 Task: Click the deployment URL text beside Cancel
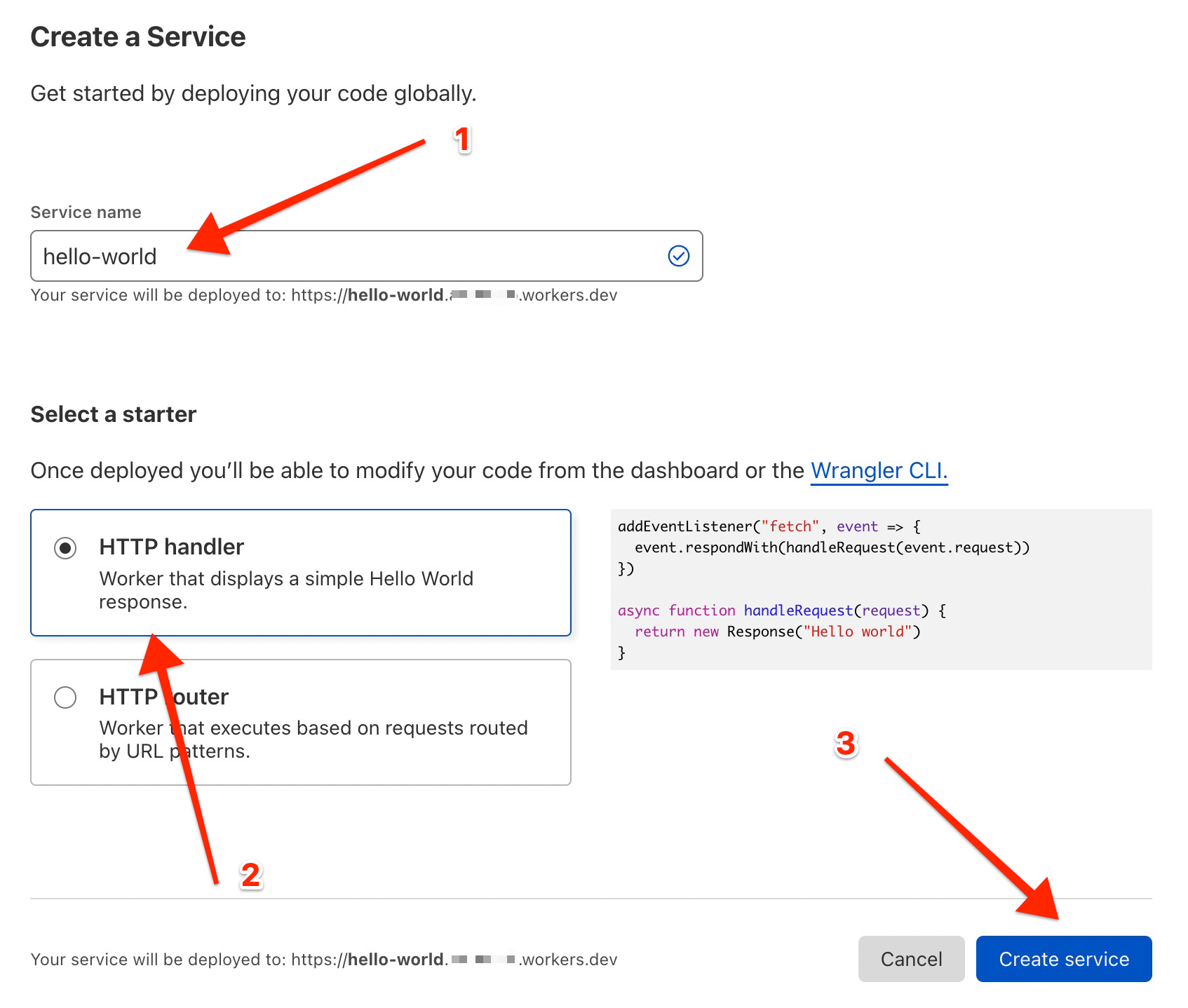[x=323, y=960]
